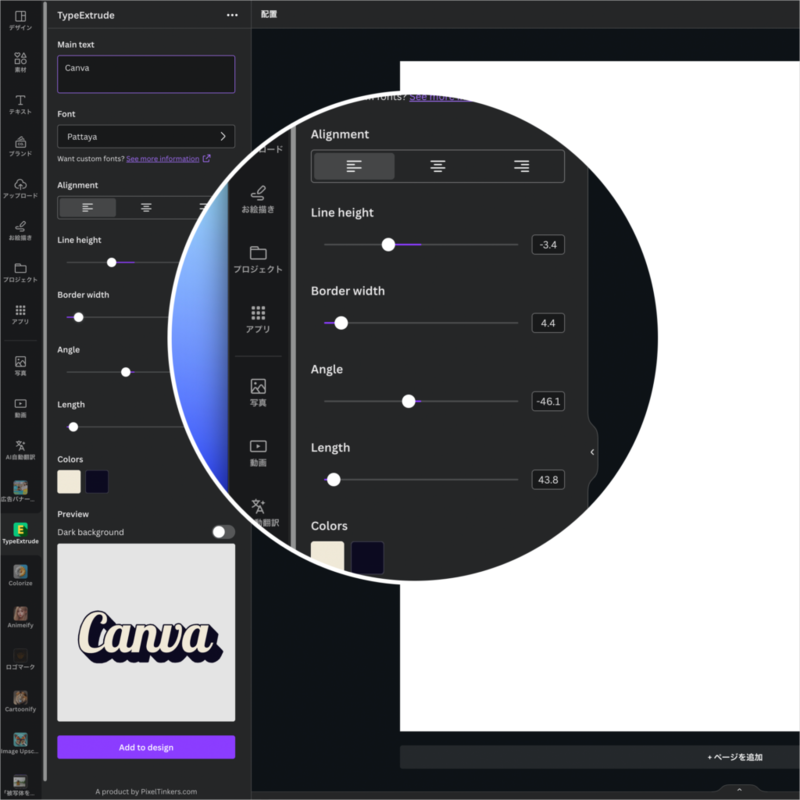Open the アップロード uploads panel
The image size is (800, 800).
(20, 188)
